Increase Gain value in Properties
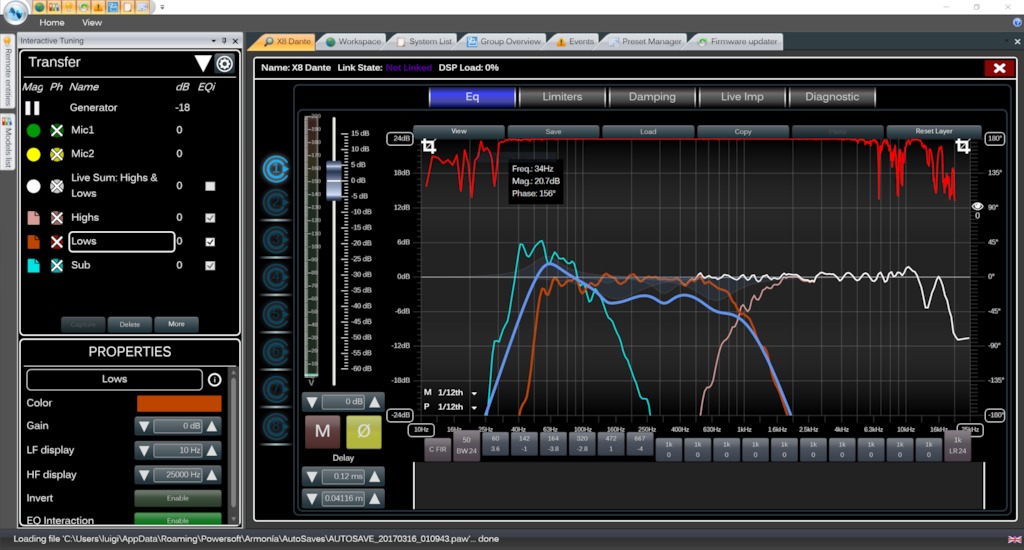1024x550 pixels. tap(212, 427)
